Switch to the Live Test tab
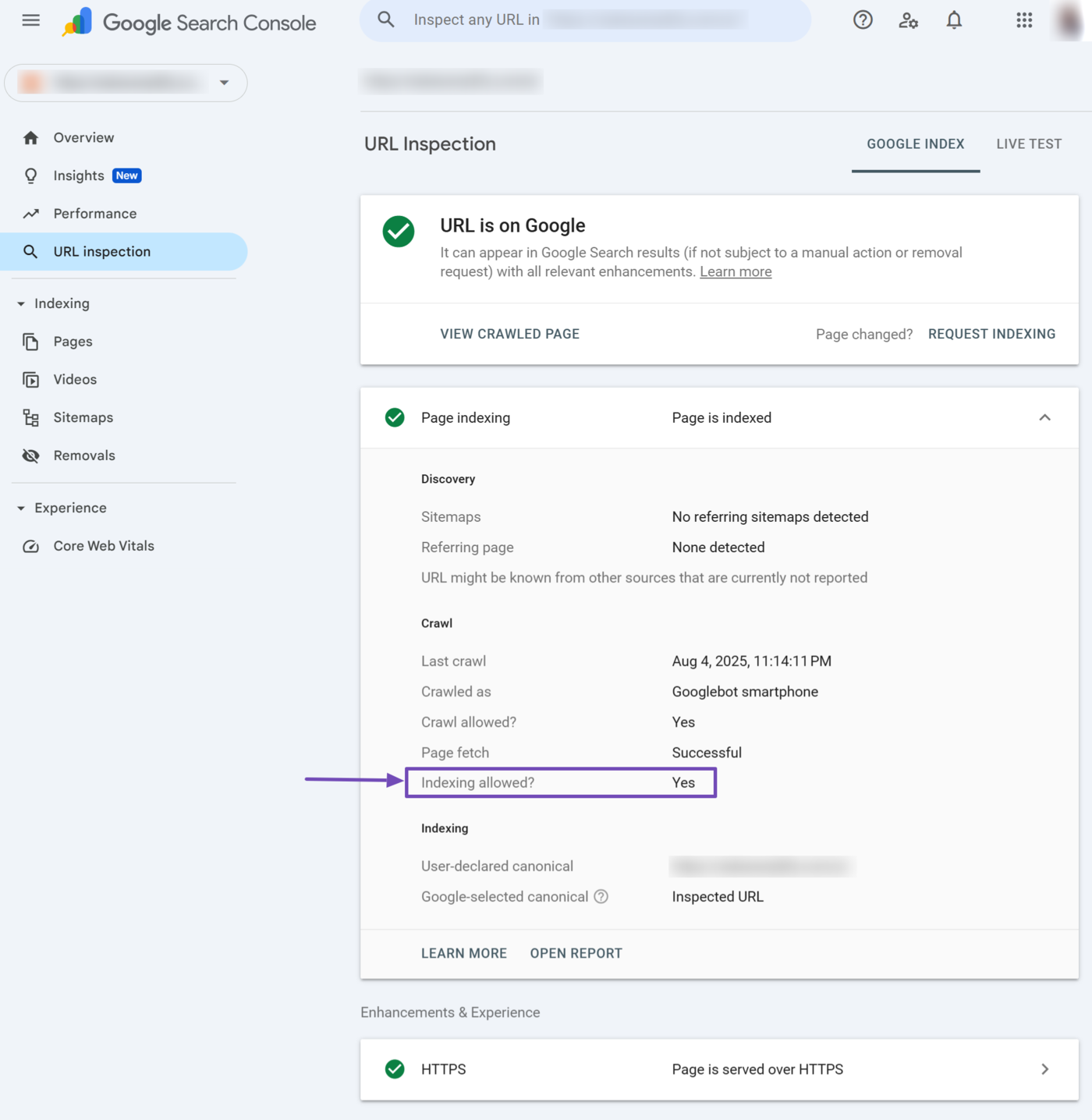This screenshot has width=1092, height=1120. [x=1029, y=144]
